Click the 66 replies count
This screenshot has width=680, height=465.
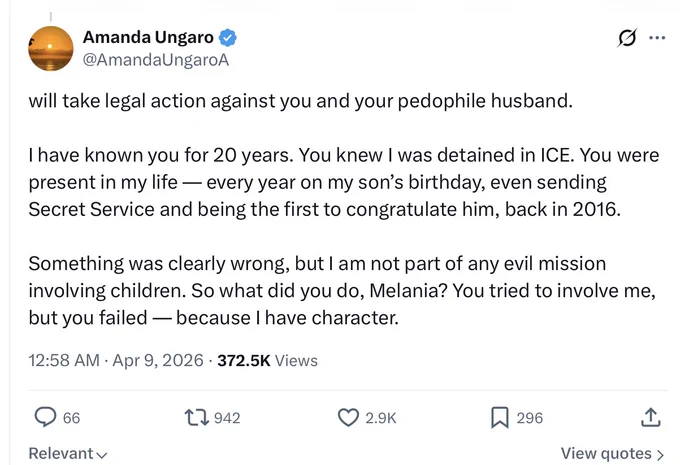pyautogui.click(x=72, y=418)
